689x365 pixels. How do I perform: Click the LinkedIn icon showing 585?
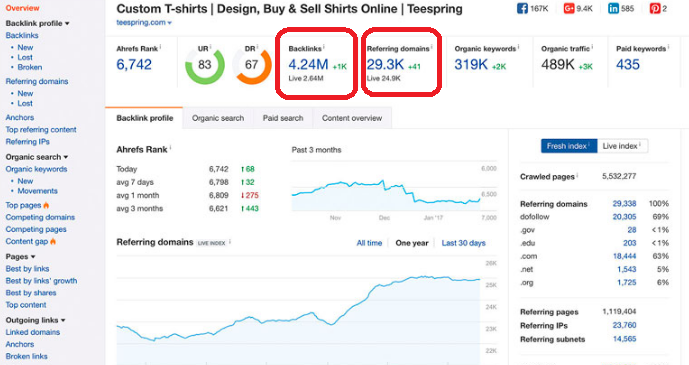pos(613,8)
